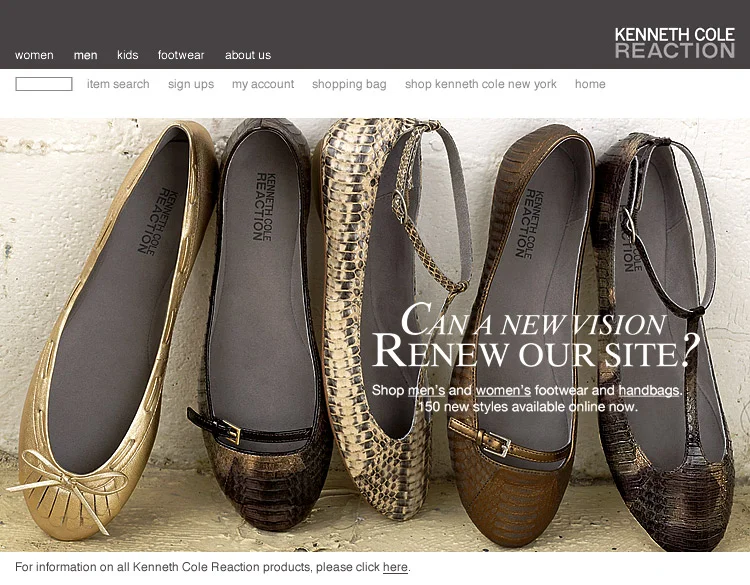Image resolution: width=750 pixels, height=585 pixels.
Task: Focus the item search input box
Action: (x=44, y=84)
